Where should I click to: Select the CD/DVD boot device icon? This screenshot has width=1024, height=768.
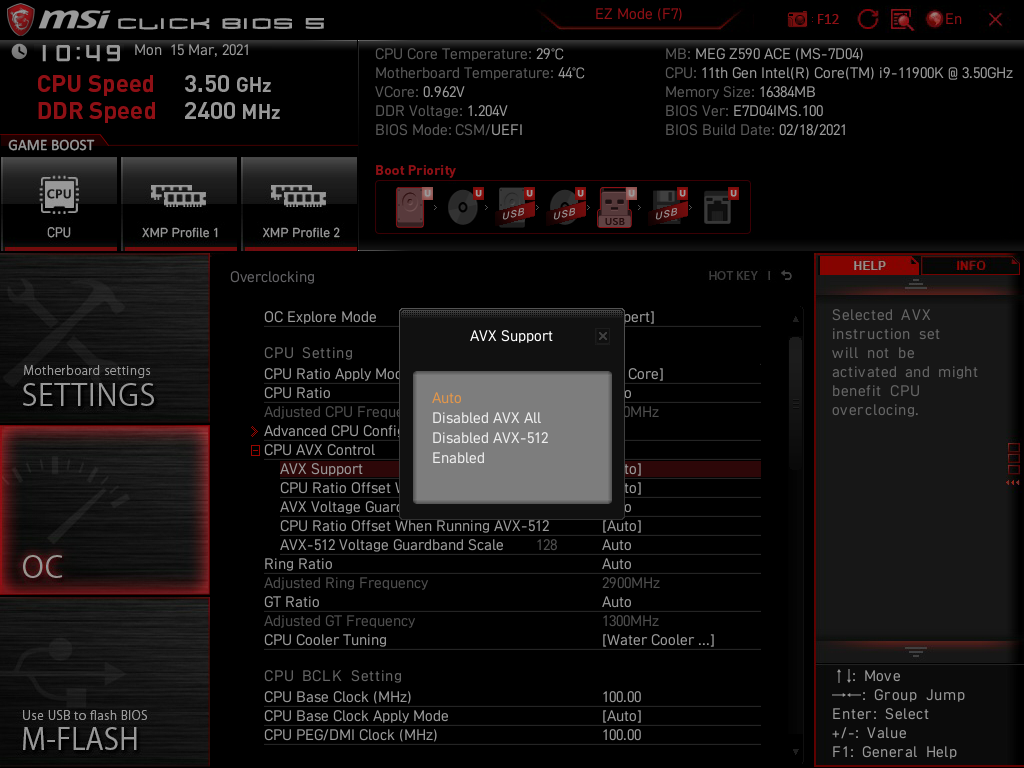pyautogui.click(x=464, y=207)
